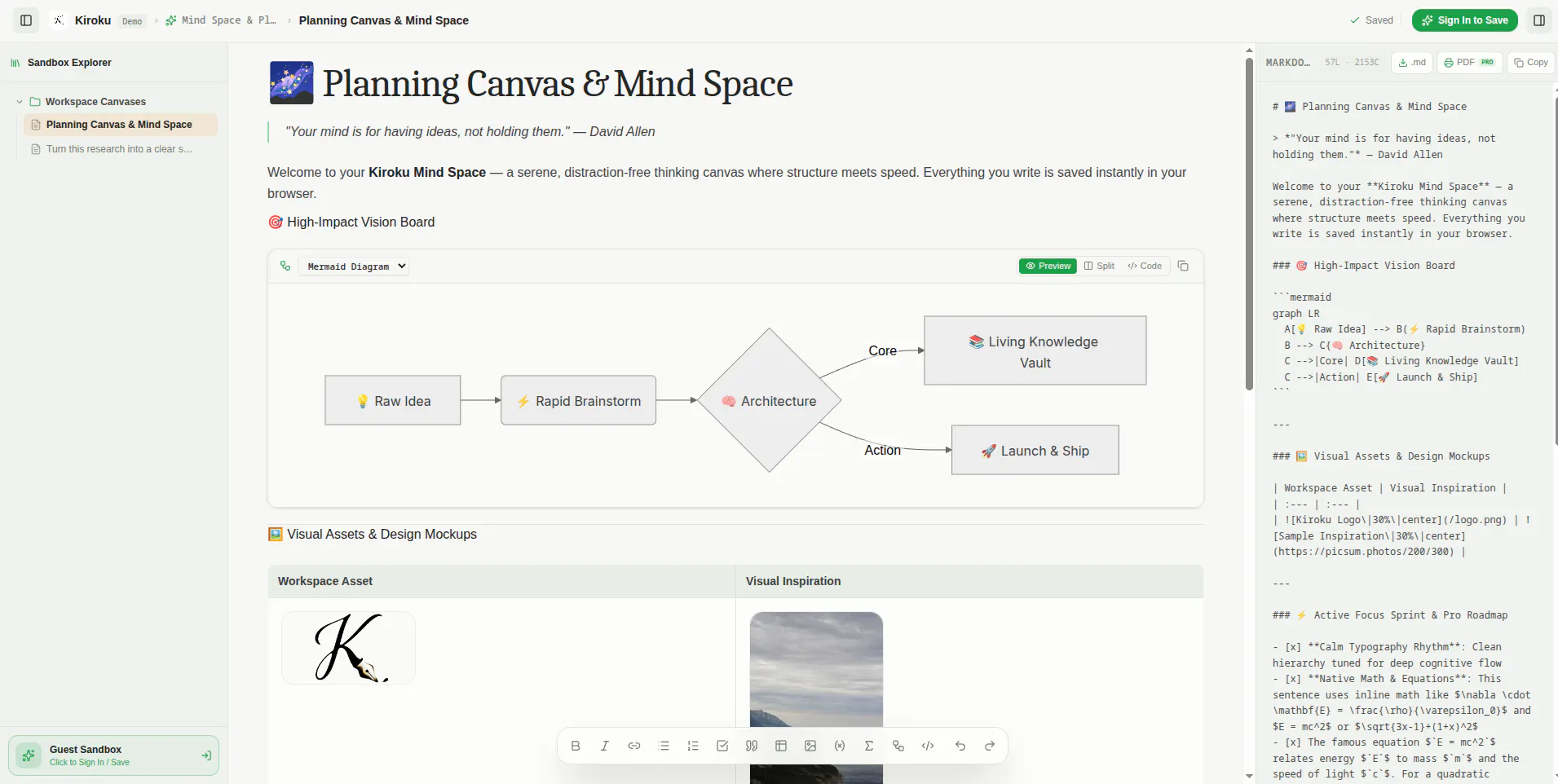Click the 'Visual Inspiration' table header
Image resolution: width=1558 pixels, height=784 pixels.
coord(793,581)
